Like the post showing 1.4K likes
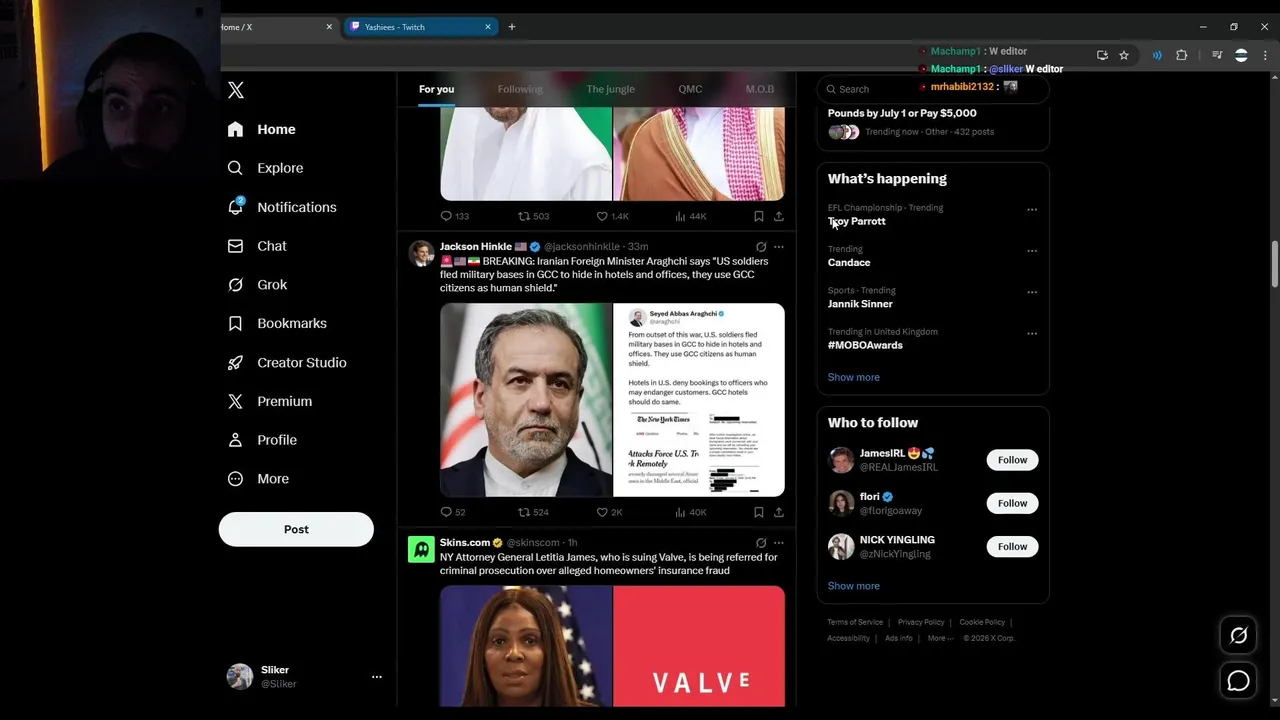Screen dimensions: 1280x720 tap(612, 216)
